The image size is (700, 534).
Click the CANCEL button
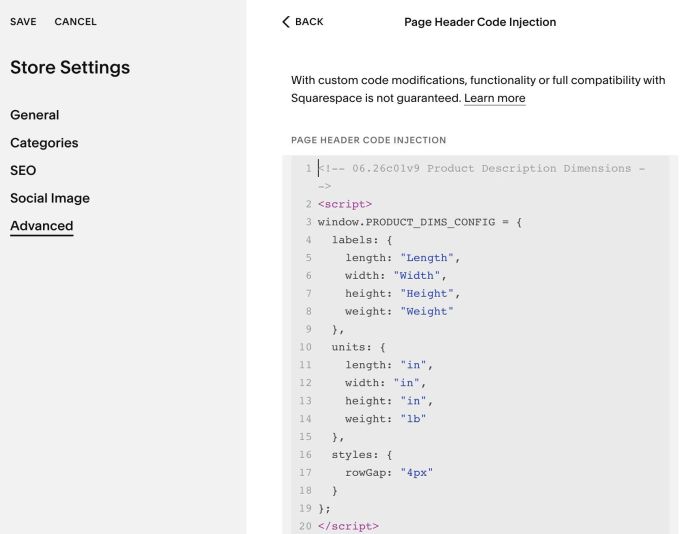click(75, 22)
